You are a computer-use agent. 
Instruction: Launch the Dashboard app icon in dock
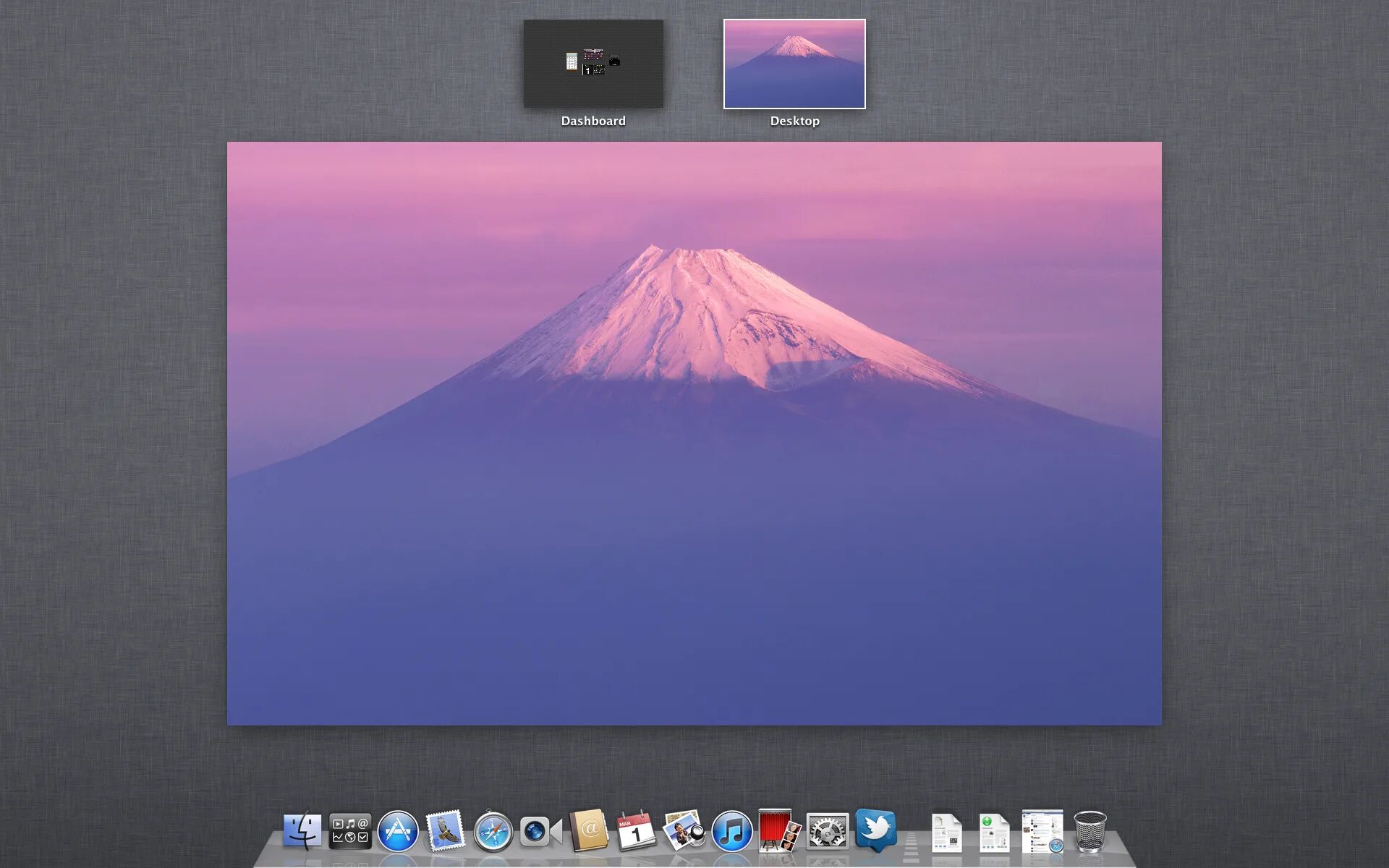pyautogui.click(x=350, y=831)
